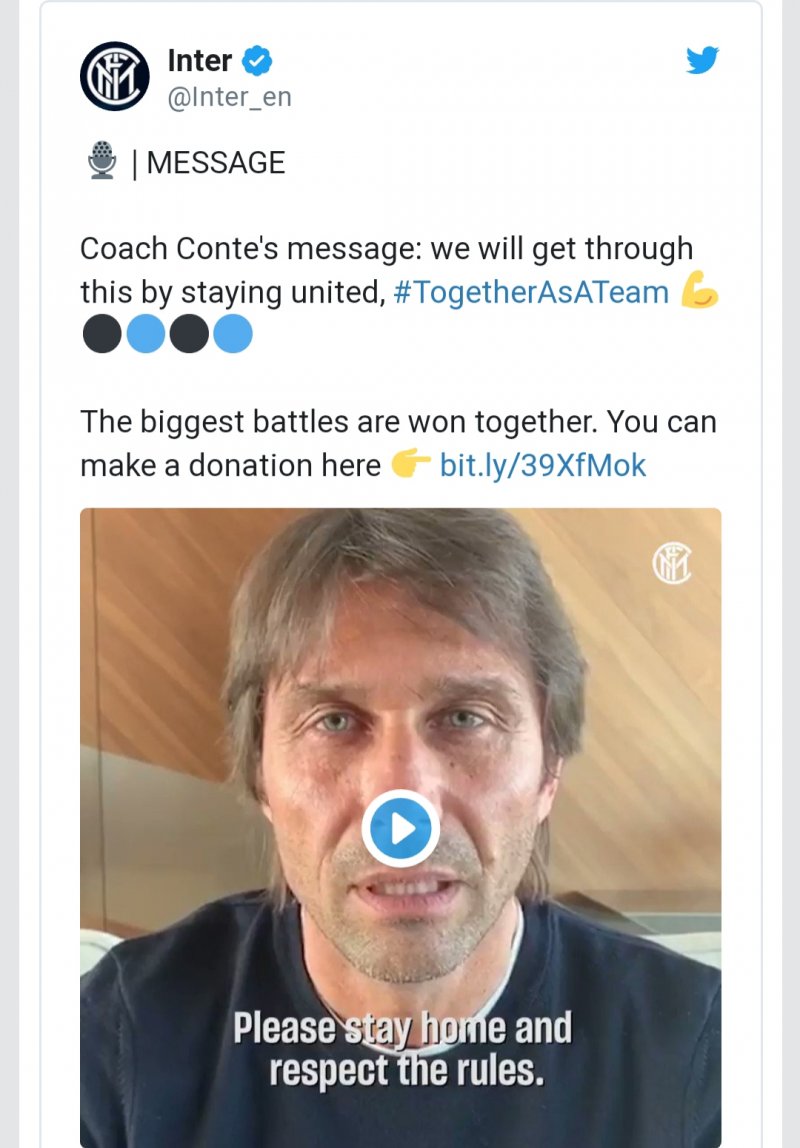Image resolution: width=800 pixels, height=1148 pixels.
Task: Click the Inter watermark logo in video
Action: 671,564
